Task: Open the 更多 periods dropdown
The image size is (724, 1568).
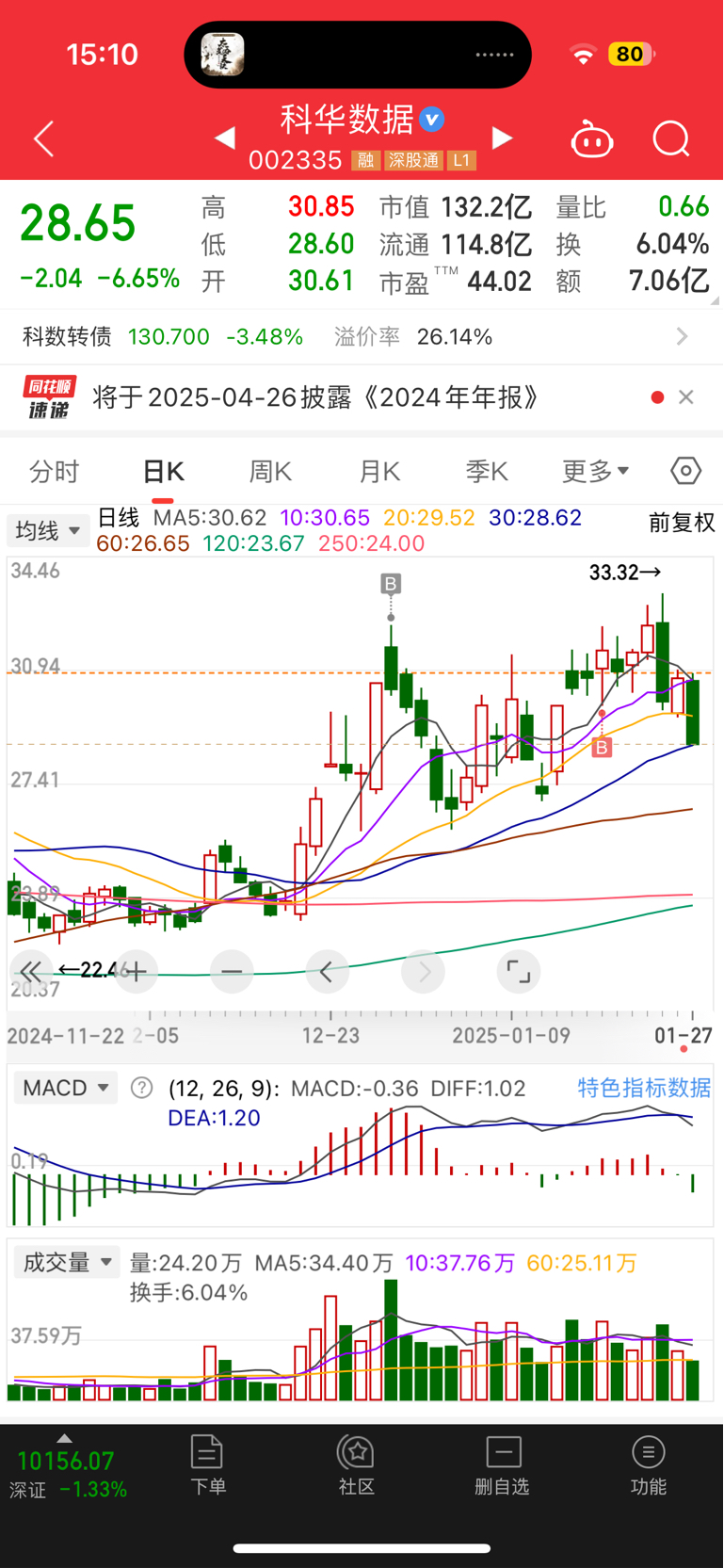Action: (595, 472)
